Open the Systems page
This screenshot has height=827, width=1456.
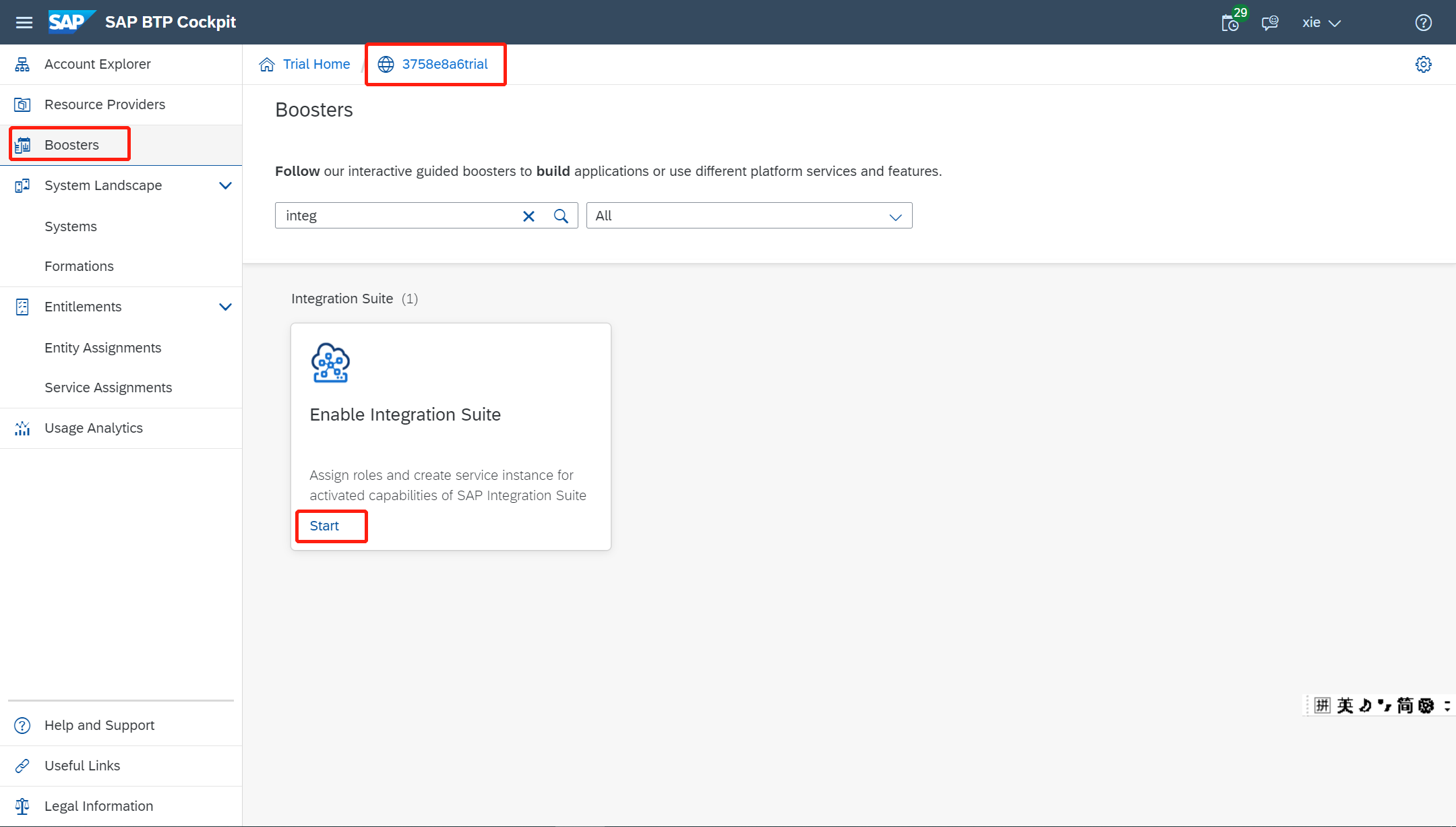click(x=121, y=226)
